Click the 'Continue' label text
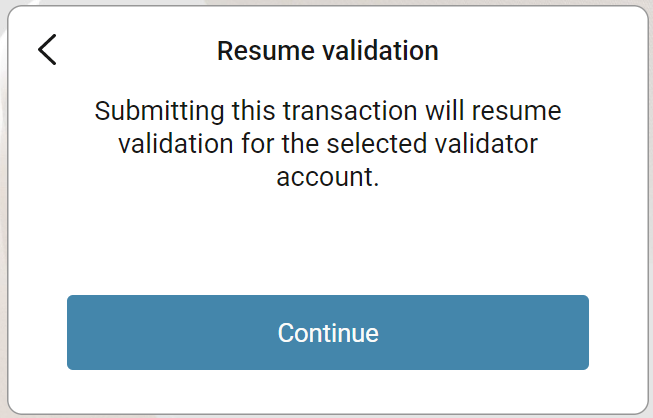This screenshot has height=418, width=653. 328,333
